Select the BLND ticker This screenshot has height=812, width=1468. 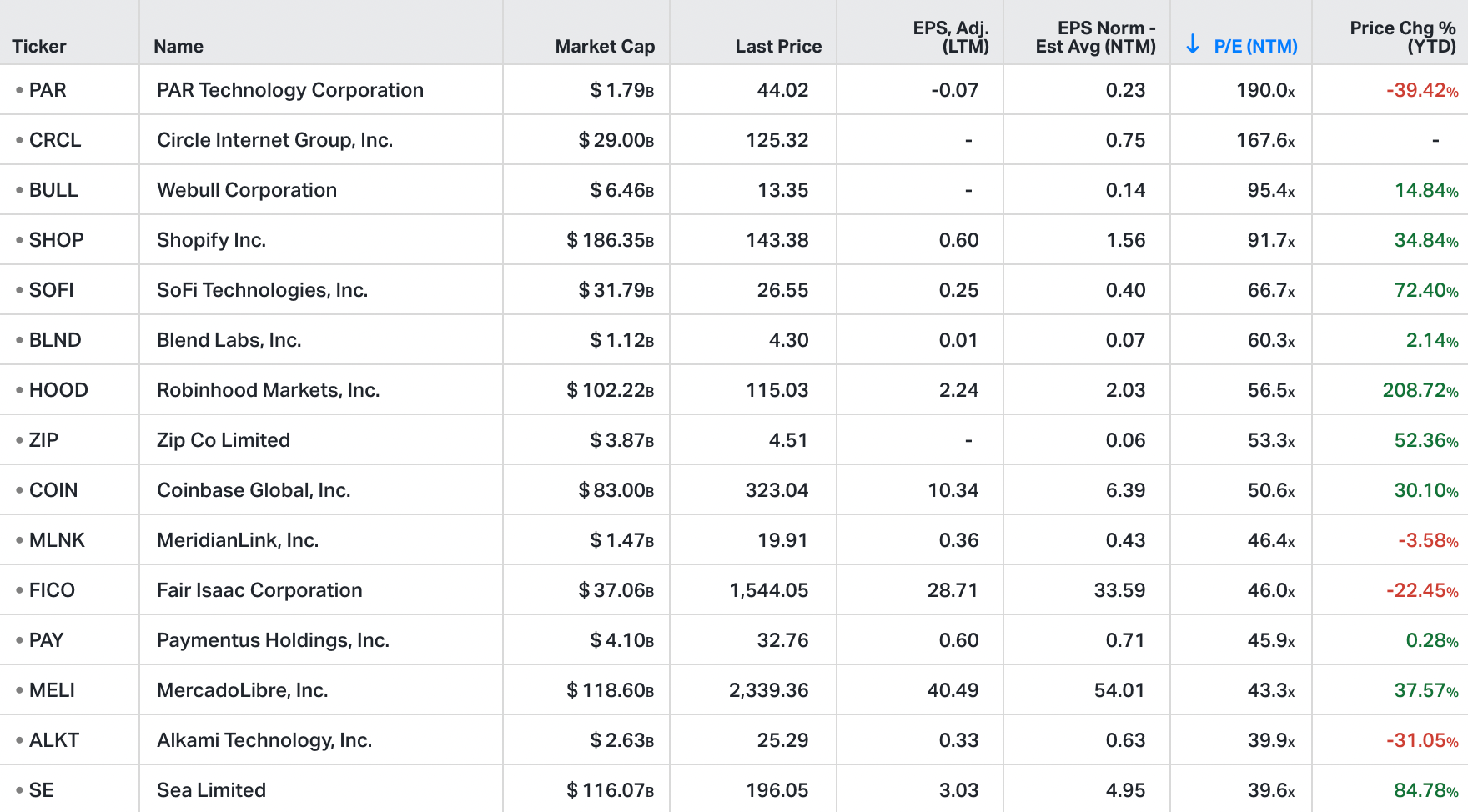point(55,340)
